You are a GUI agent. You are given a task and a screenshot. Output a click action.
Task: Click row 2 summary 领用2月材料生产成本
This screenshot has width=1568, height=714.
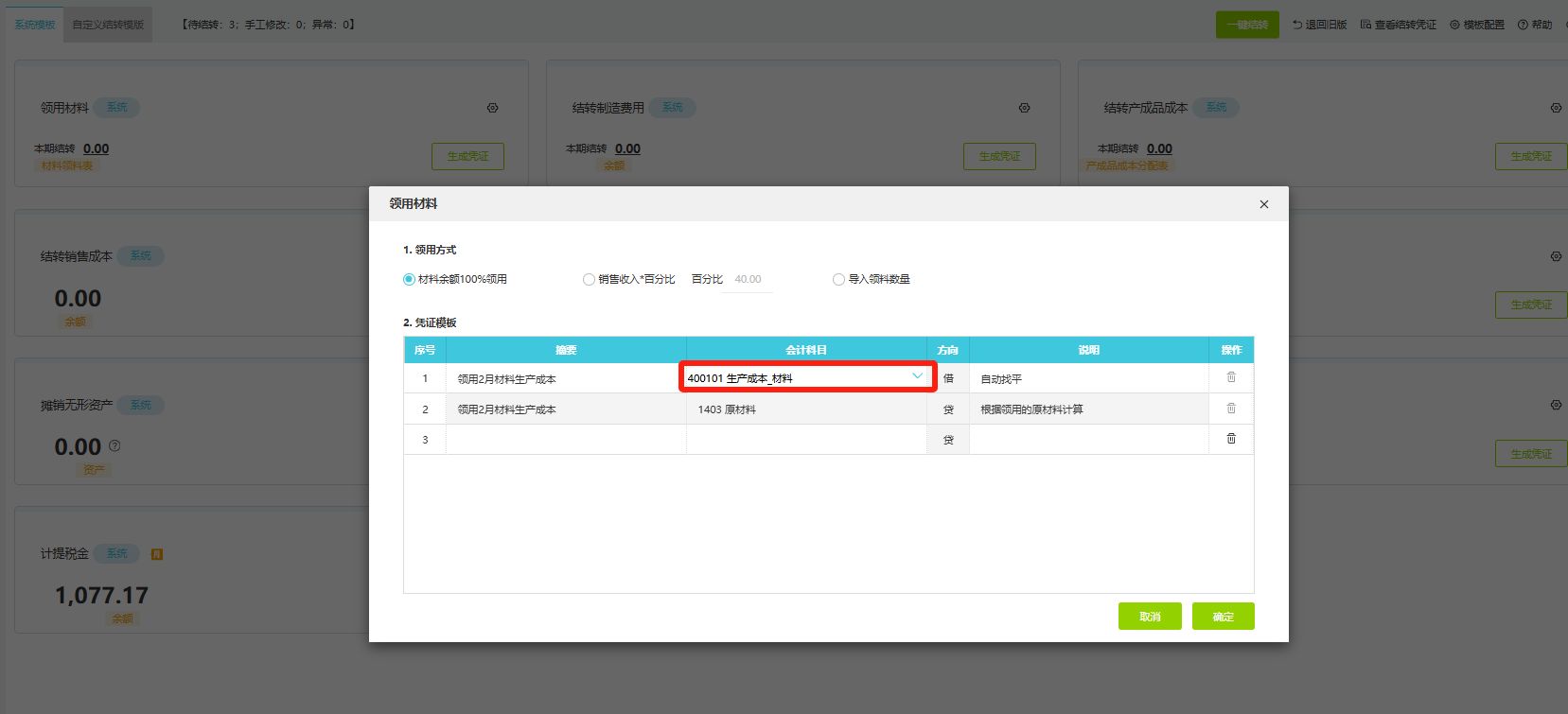566,409
